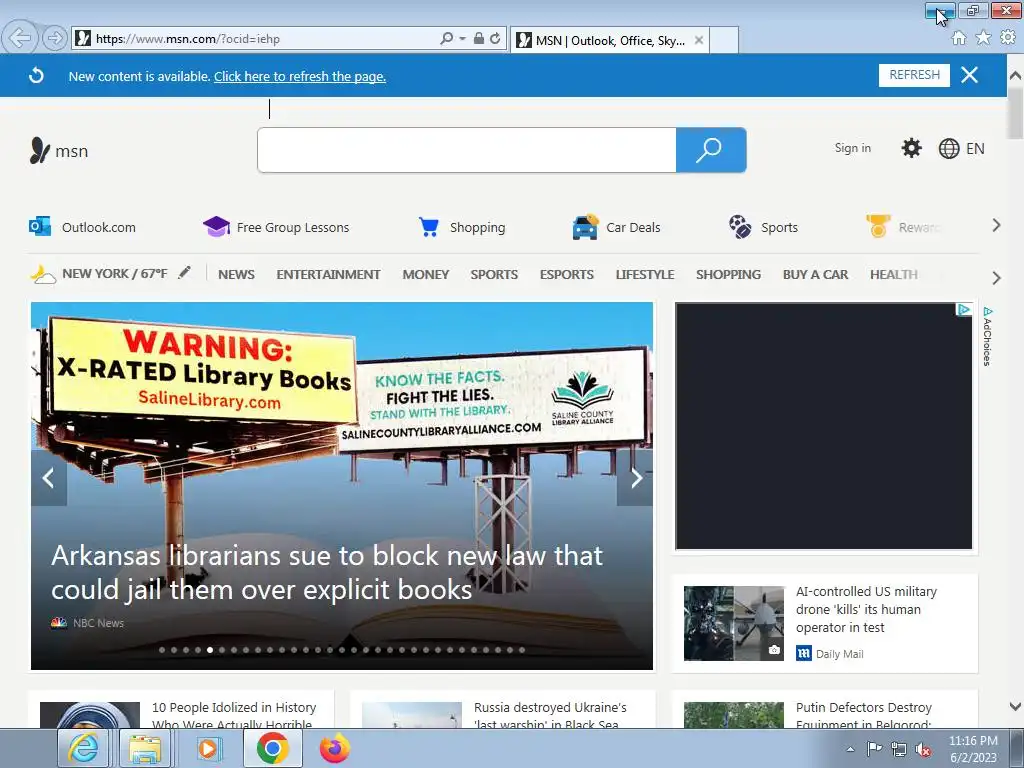Expand category nav with right chevron
1024x768 pixels.
pyautogui.click(x=996, y=278)
